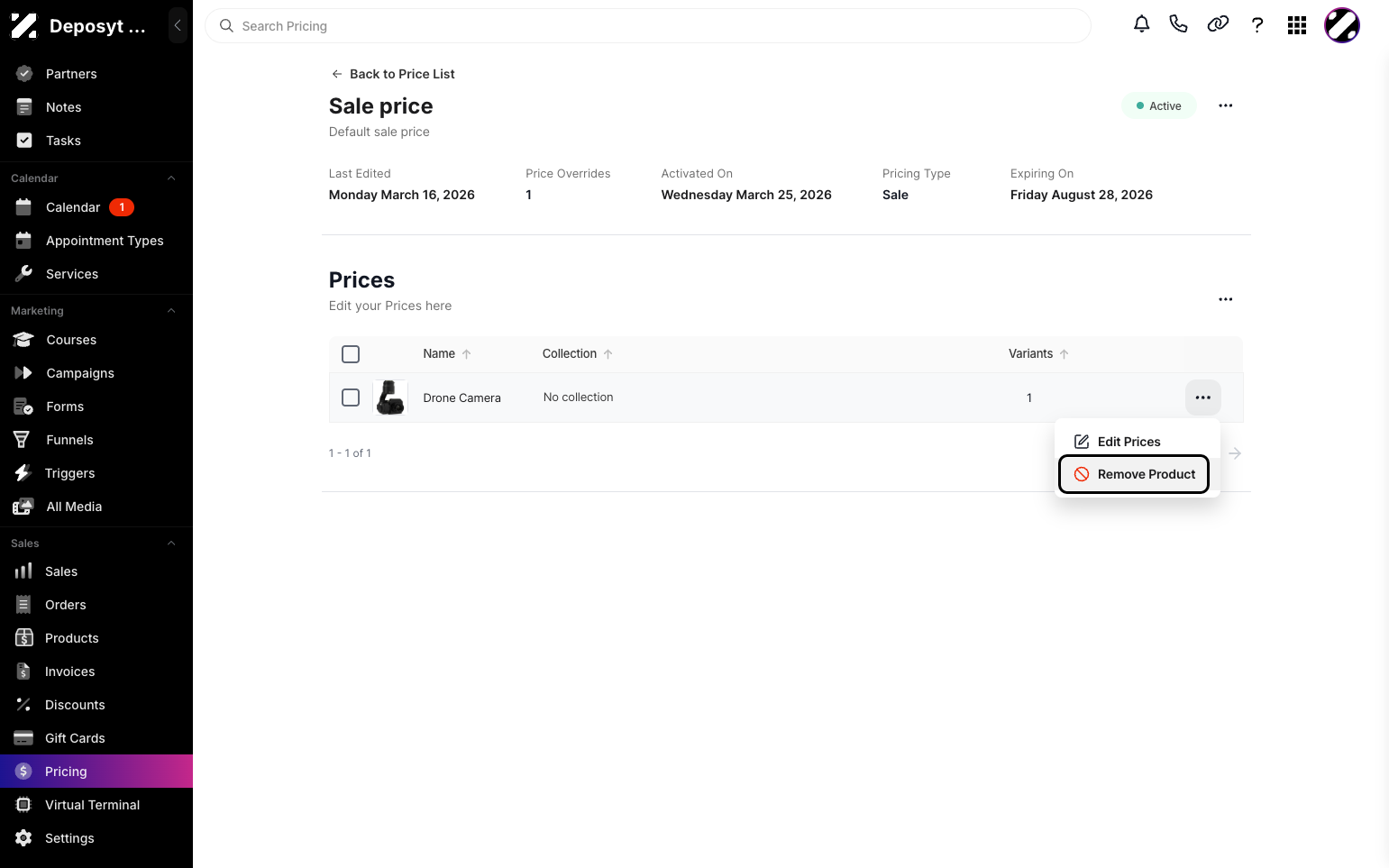
Task: Collapse the Sales sidebar section
Action: [171, 544]
